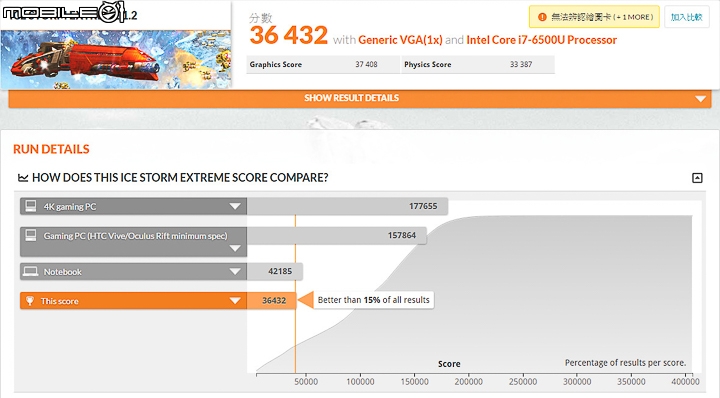Click the 157864 score bar value
This screenshot has height=398, width=720.
(x=402, y=235)
